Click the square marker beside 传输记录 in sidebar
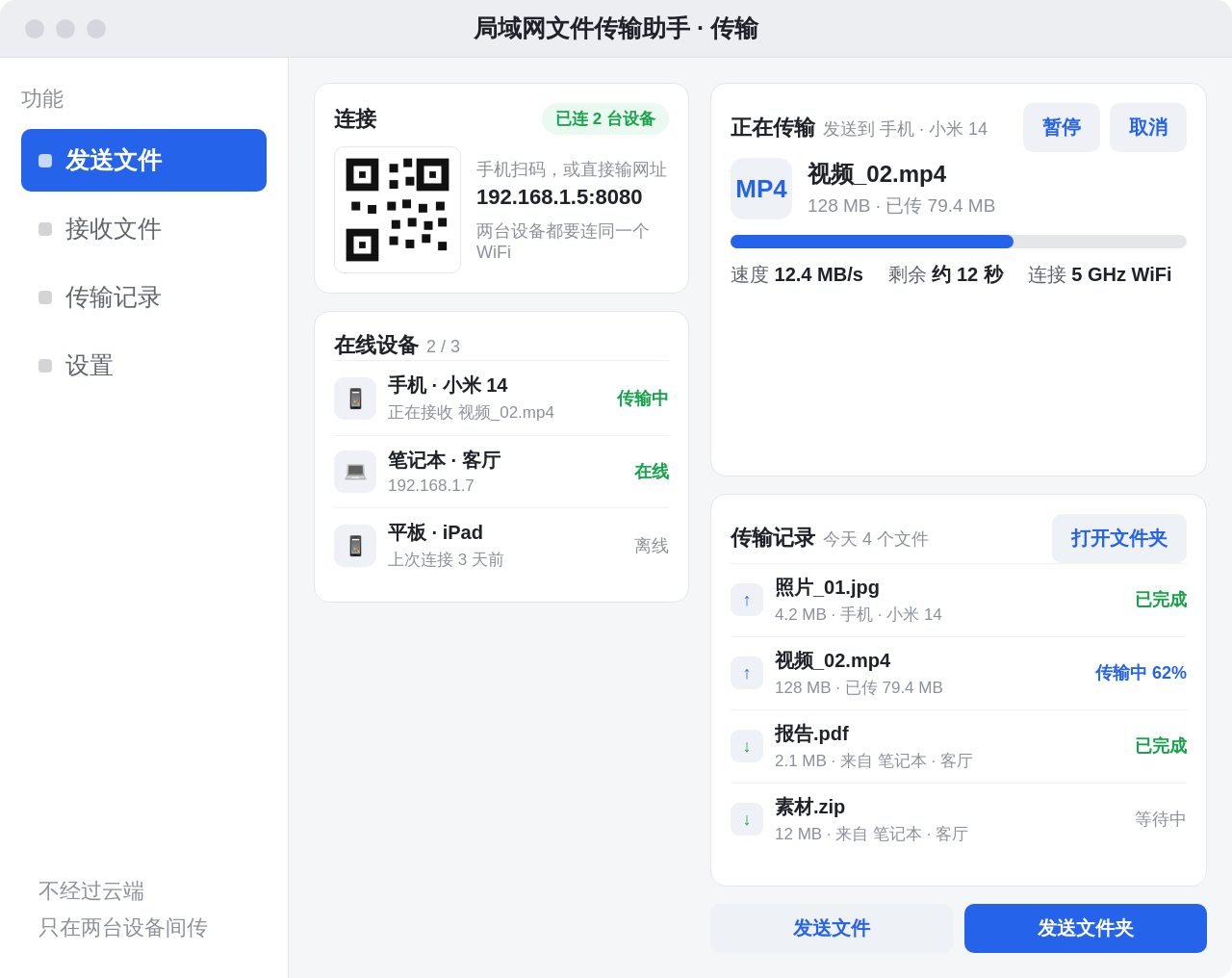The width and height of the screenshot is (1232, 978). coord(45,297)
